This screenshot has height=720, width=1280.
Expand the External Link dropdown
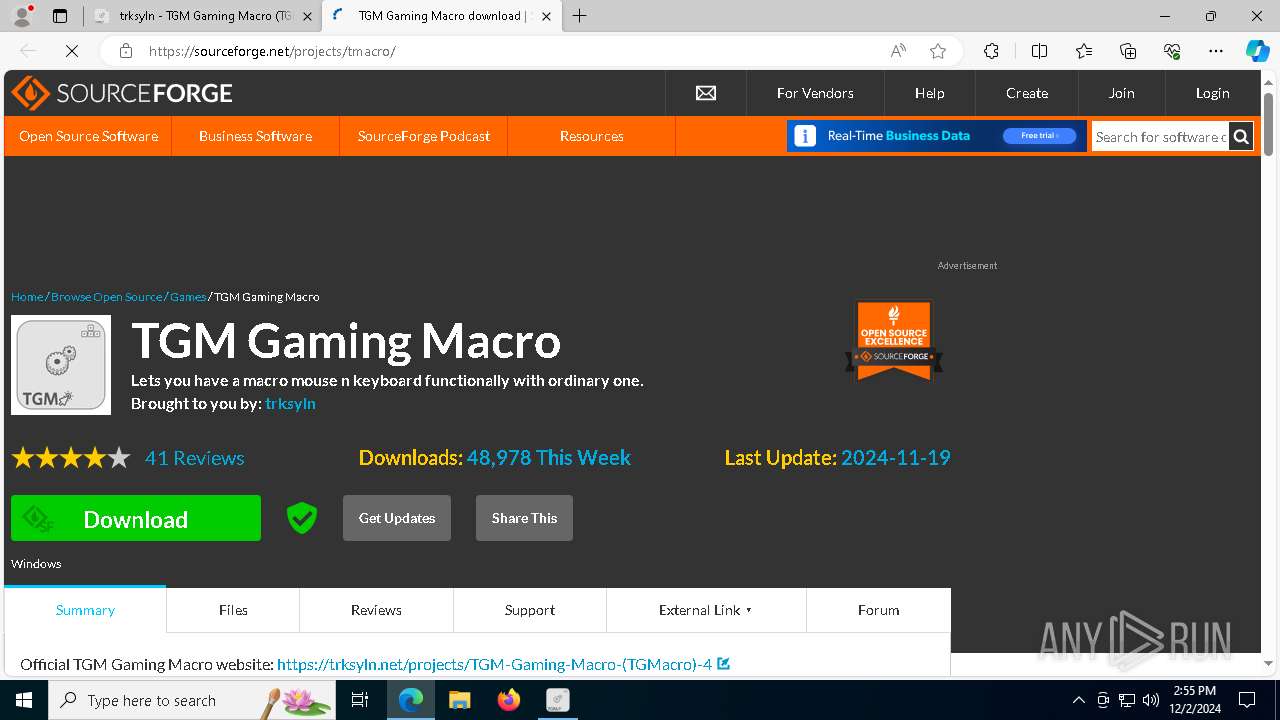tap(706, 610)
